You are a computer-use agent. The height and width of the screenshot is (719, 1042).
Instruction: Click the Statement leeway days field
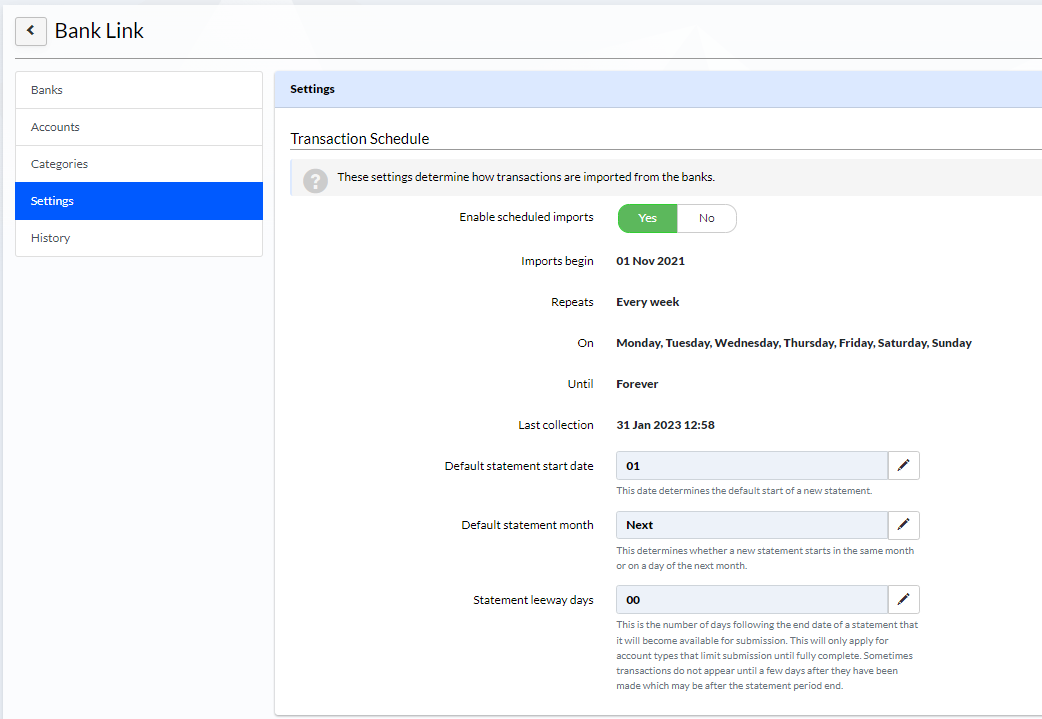tap(752, 599)
